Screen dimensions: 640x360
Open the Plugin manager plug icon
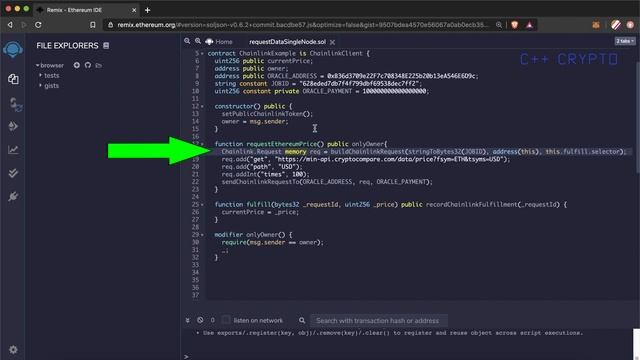(x=13, y=196)
